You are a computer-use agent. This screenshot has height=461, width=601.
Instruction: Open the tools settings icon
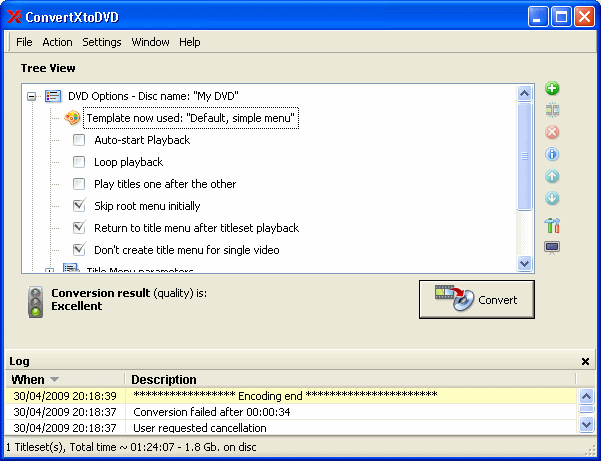552,225
